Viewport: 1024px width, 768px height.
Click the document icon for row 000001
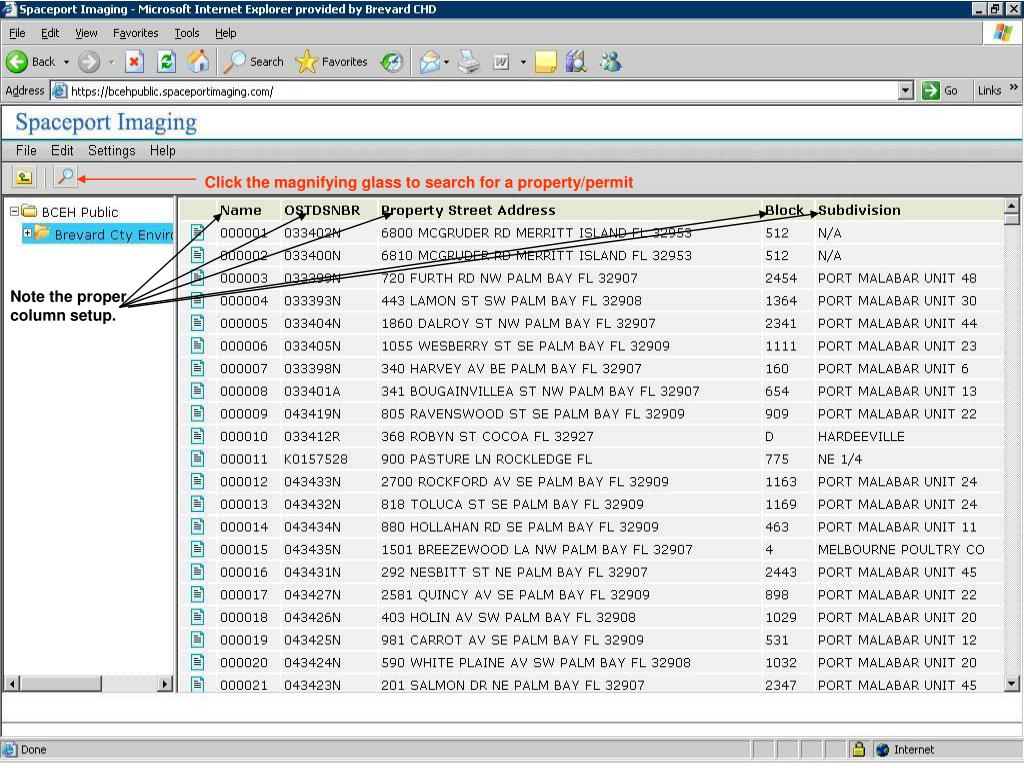coord(197,232)
